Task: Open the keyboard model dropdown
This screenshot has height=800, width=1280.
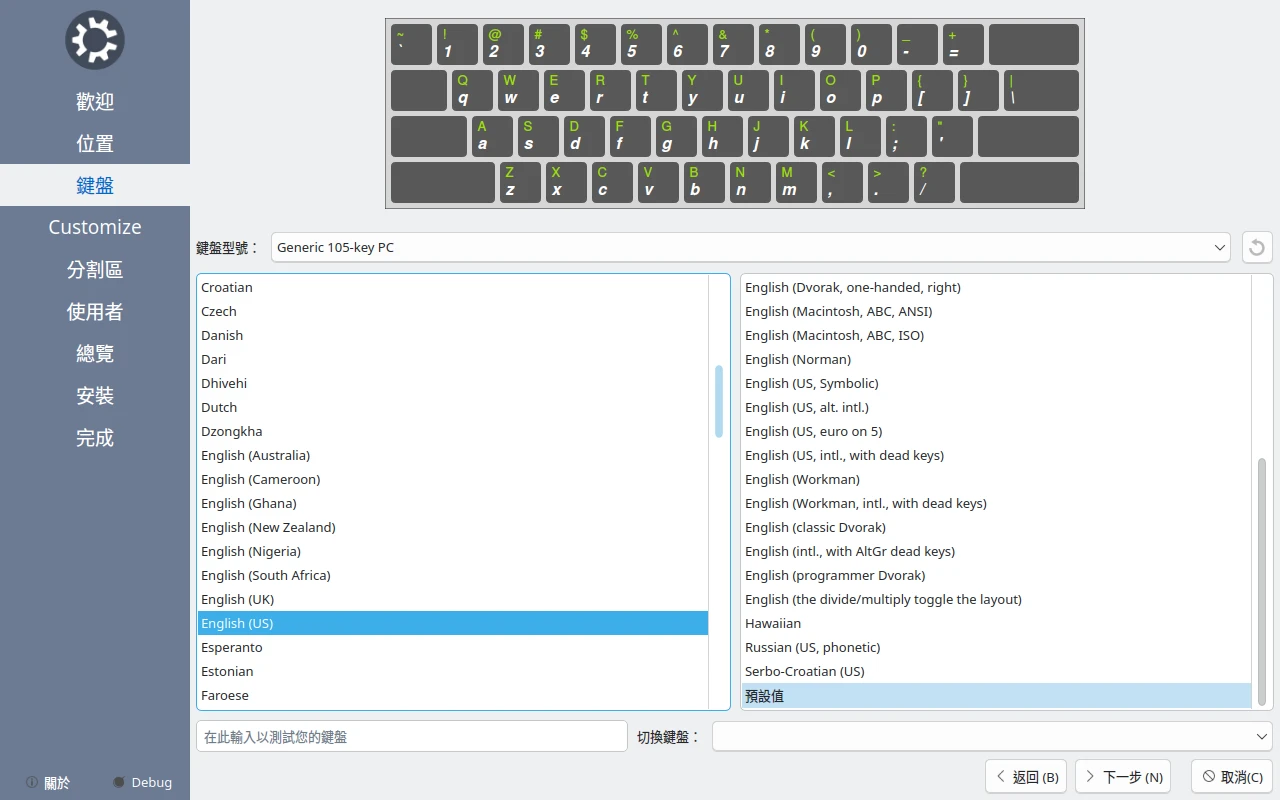Action: 750,247
